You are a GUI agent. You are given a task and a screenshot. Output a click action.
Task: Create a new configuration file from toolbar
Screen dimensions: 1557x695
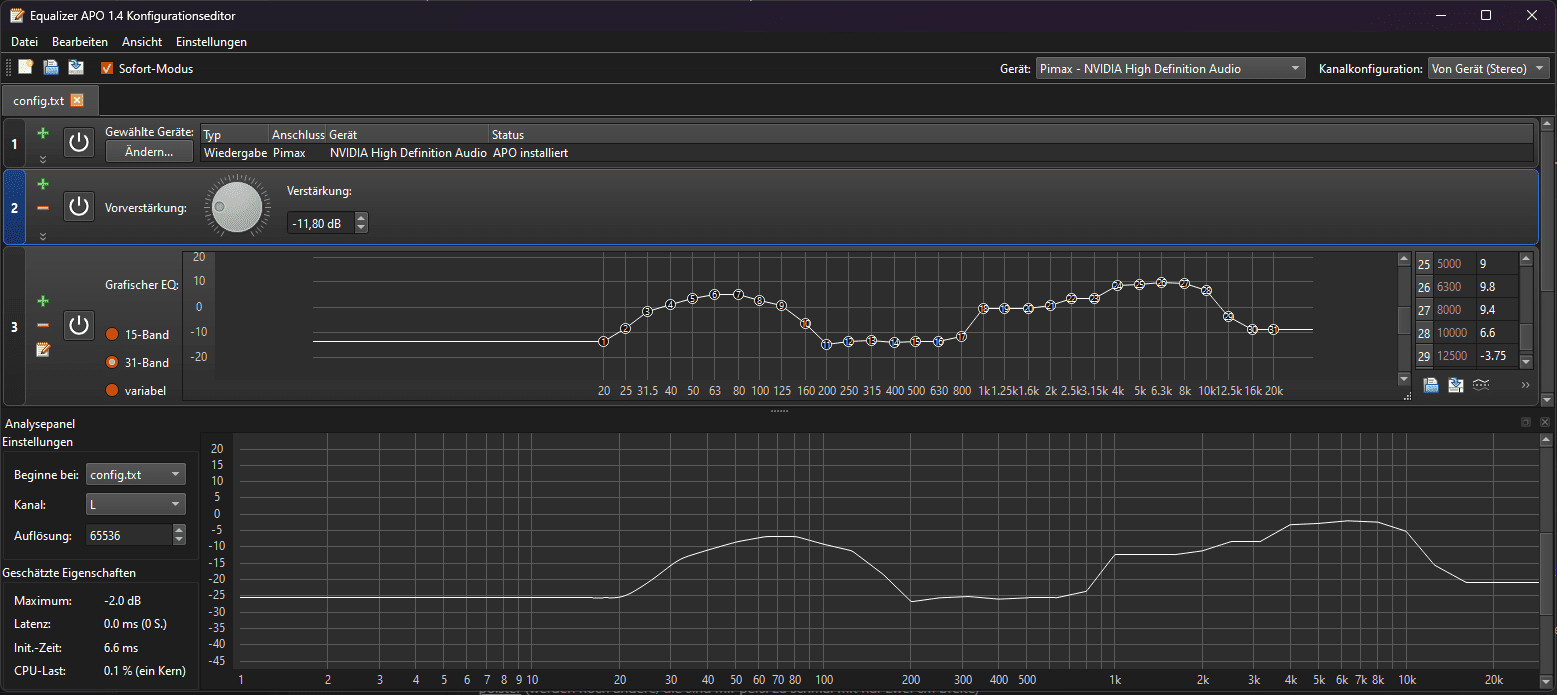[x=26, y=68]
